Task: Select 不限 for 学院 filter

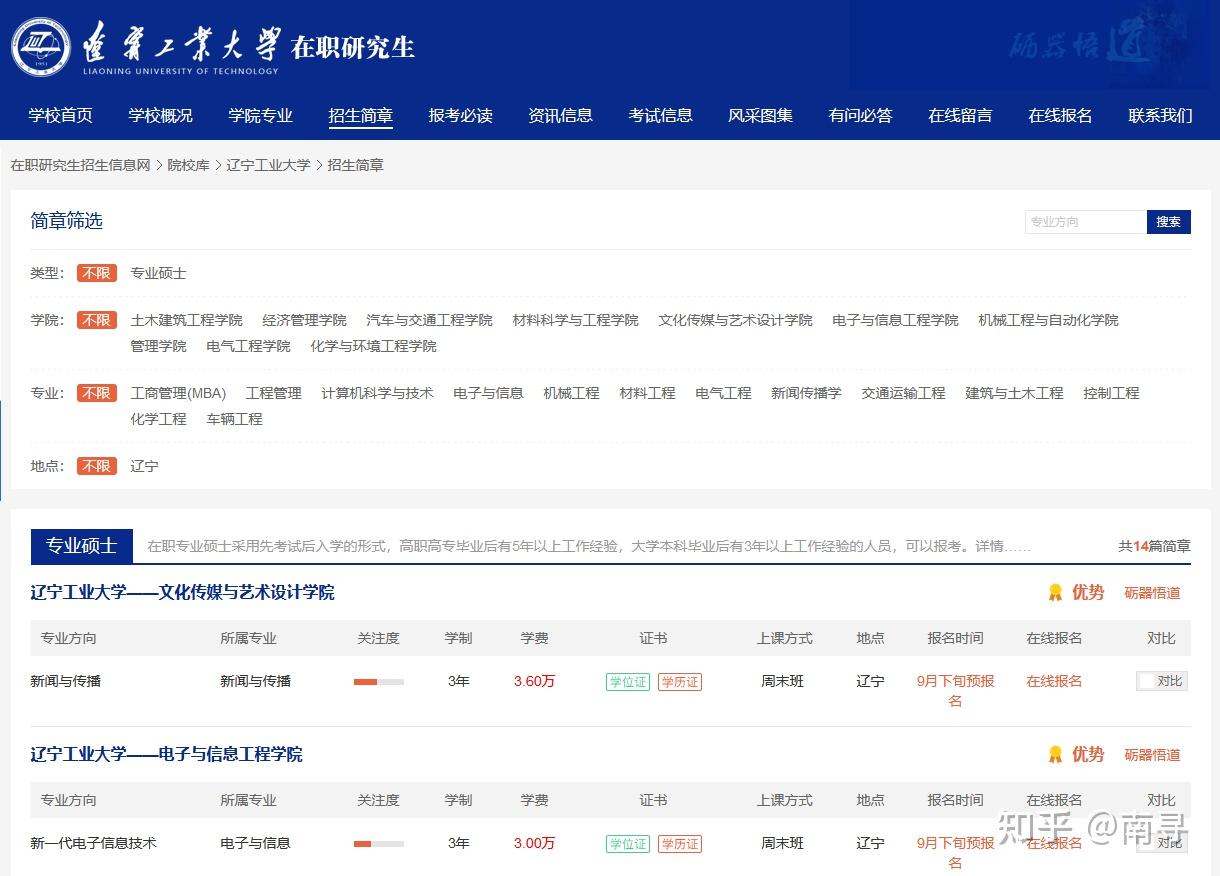Action: click(x=97, y=320)
